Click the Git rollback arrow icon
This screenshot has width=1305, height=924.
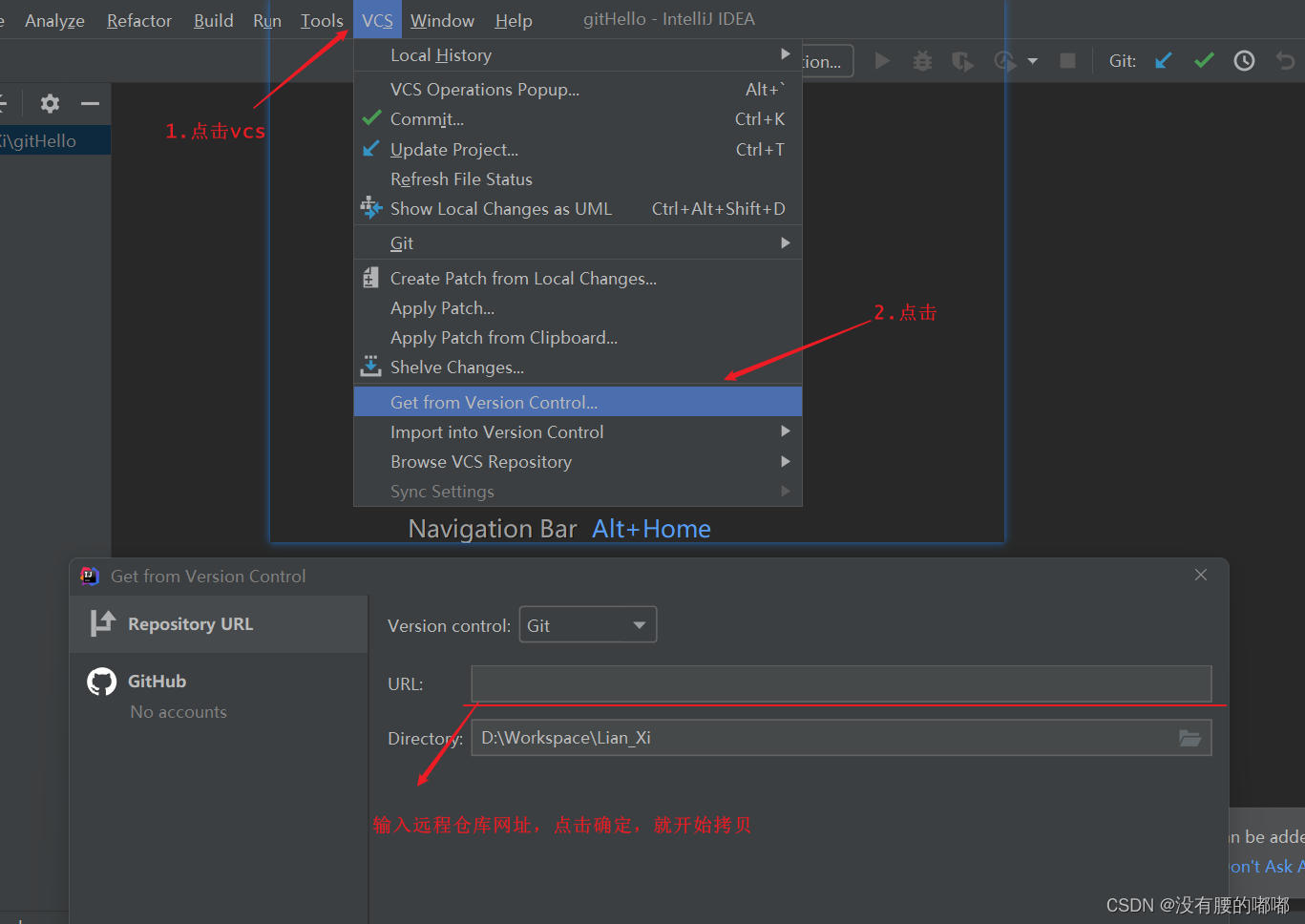[x=1286, y=61]
